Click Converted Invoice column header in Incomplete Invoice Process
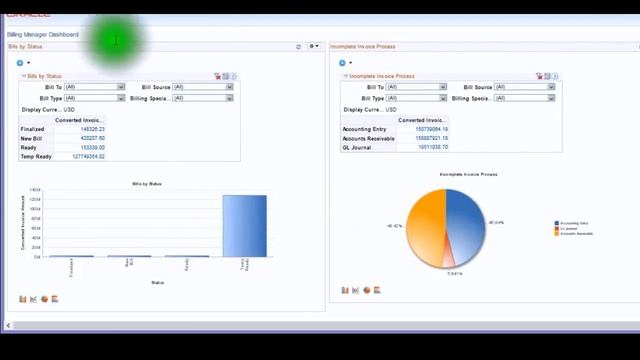Image resolution: width=640 pixels, height=360 pixels. [x=422, y=120]
